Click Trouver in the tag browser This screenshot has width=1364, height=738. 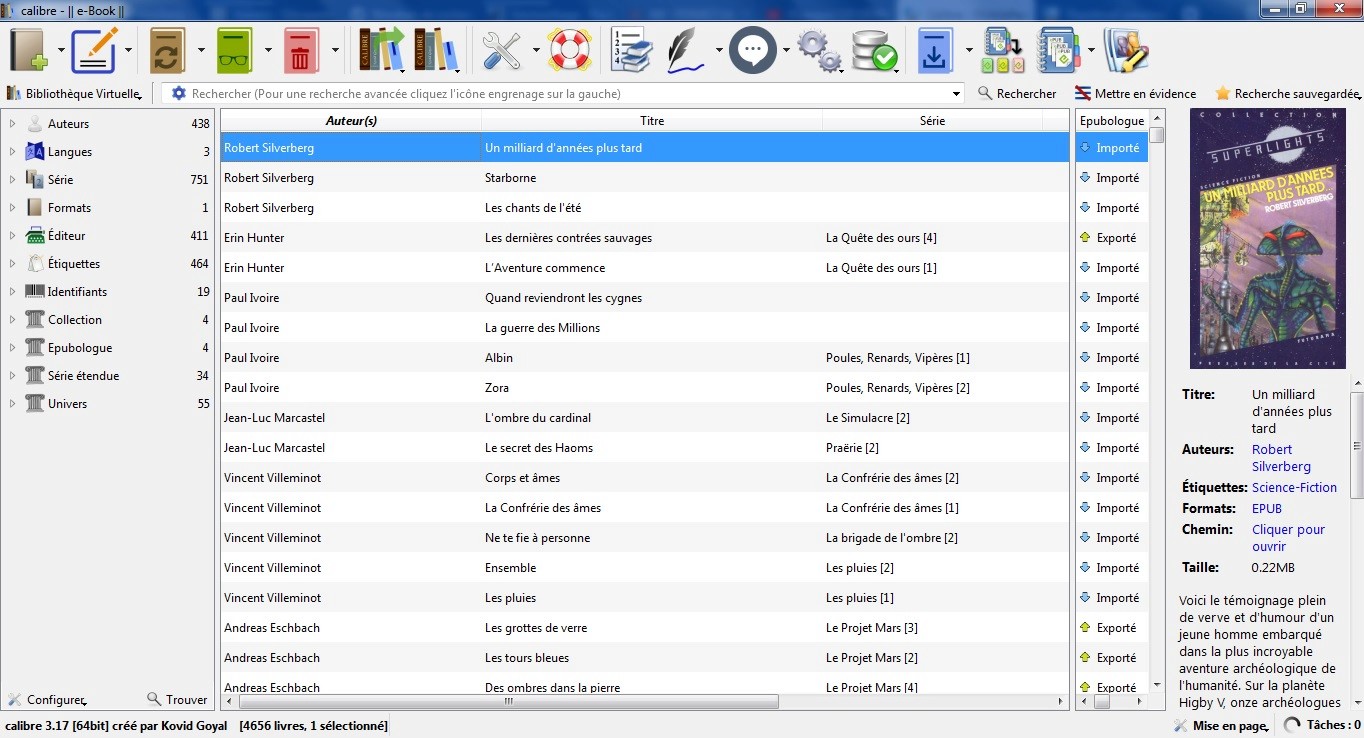click(x=177, y=700)
